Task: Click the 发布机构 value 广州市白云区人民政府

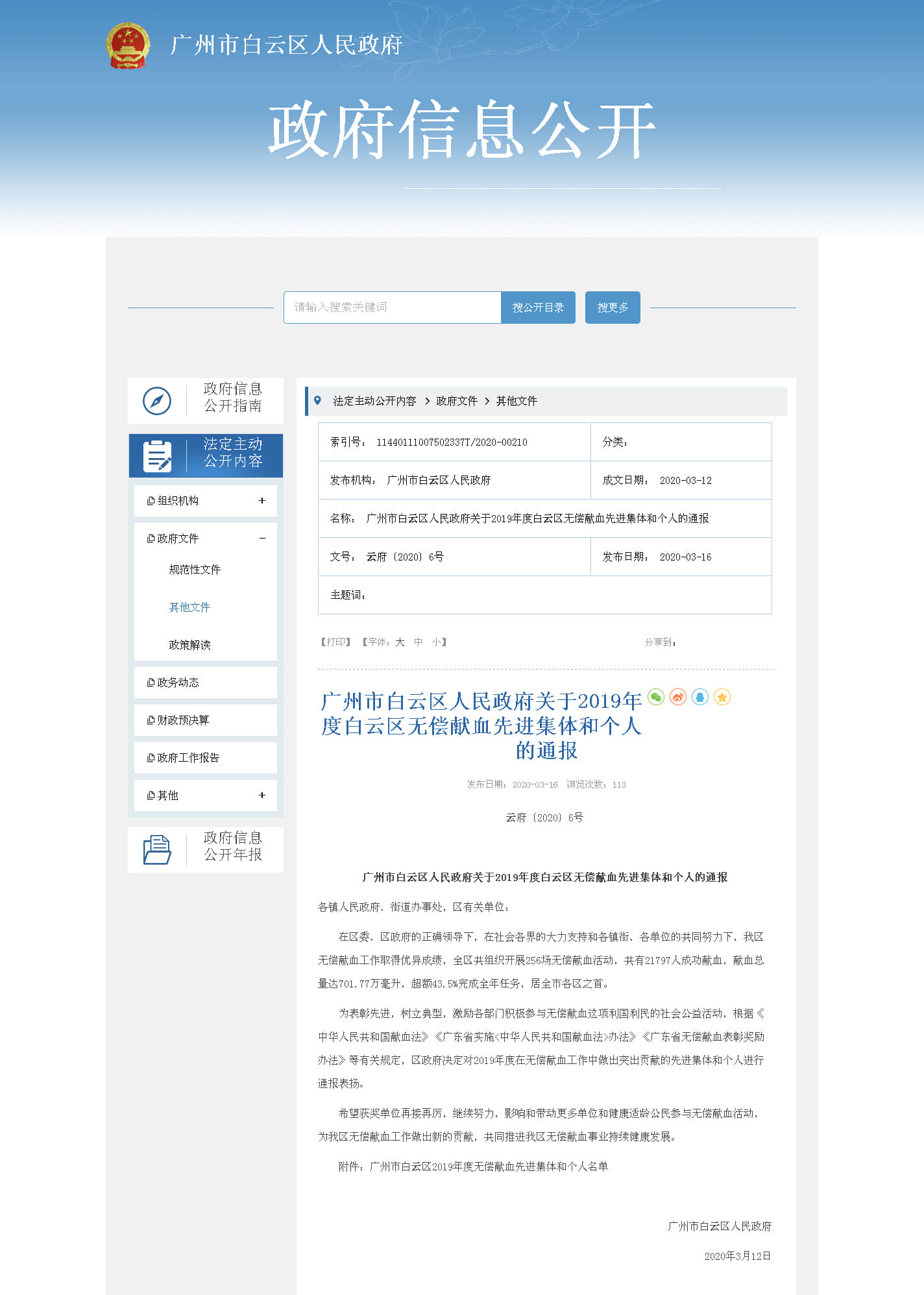Action: pos(439,481)
